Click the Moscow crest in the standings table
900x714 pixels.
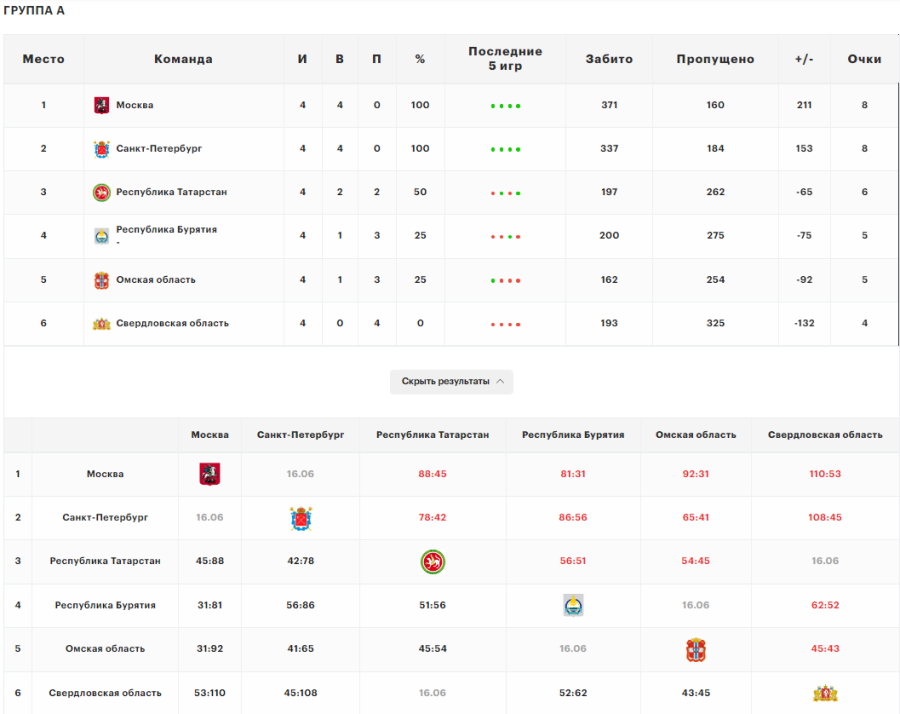101,105
